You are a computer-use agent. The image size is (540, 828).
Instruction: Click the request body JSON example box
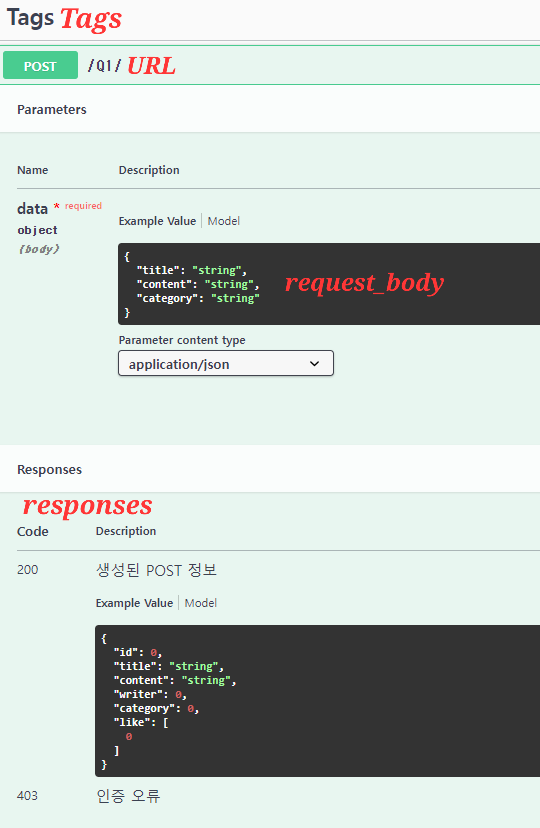(x=329, y=284)
